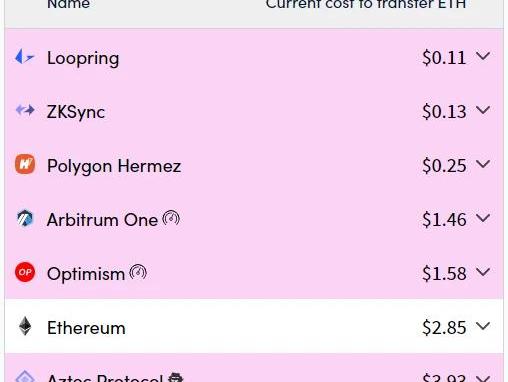The width and height of the screenshot is (508, 382).
Task: Expand the Loopring row chevron
Action: pyautogui.click(x=483, y=56)
